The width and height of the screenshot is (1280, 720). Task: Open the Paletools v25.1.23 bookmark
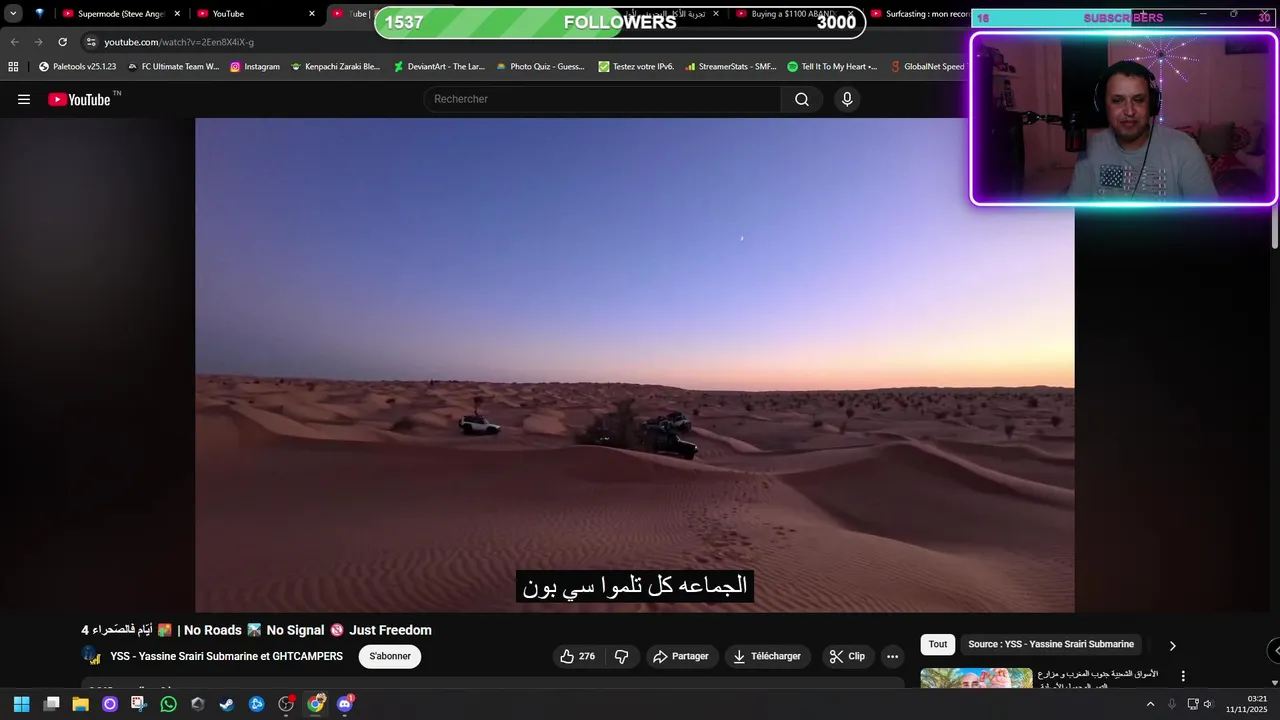point(77,67)
